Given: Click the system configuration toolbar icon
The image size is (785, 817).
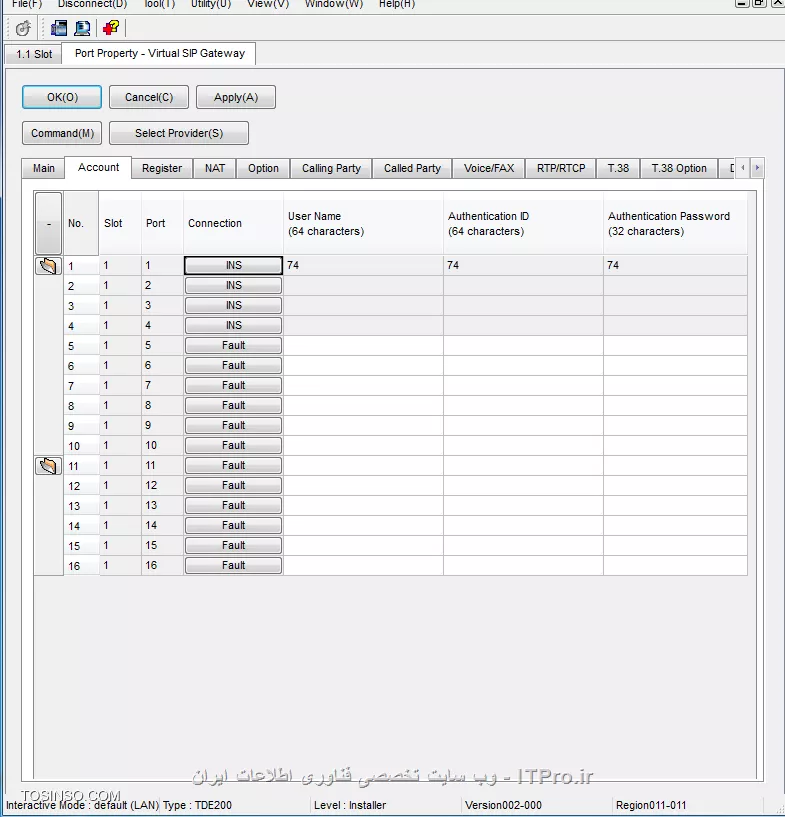Looking at the screenshot, I should point(58,28).
